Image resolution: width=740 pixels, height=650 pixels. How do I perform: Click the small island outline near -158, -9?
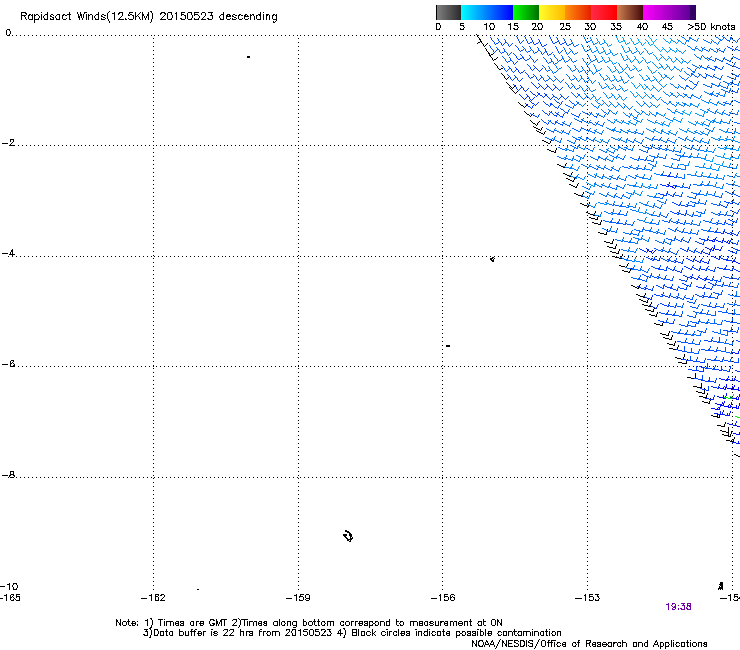click(x=348, y=536)
